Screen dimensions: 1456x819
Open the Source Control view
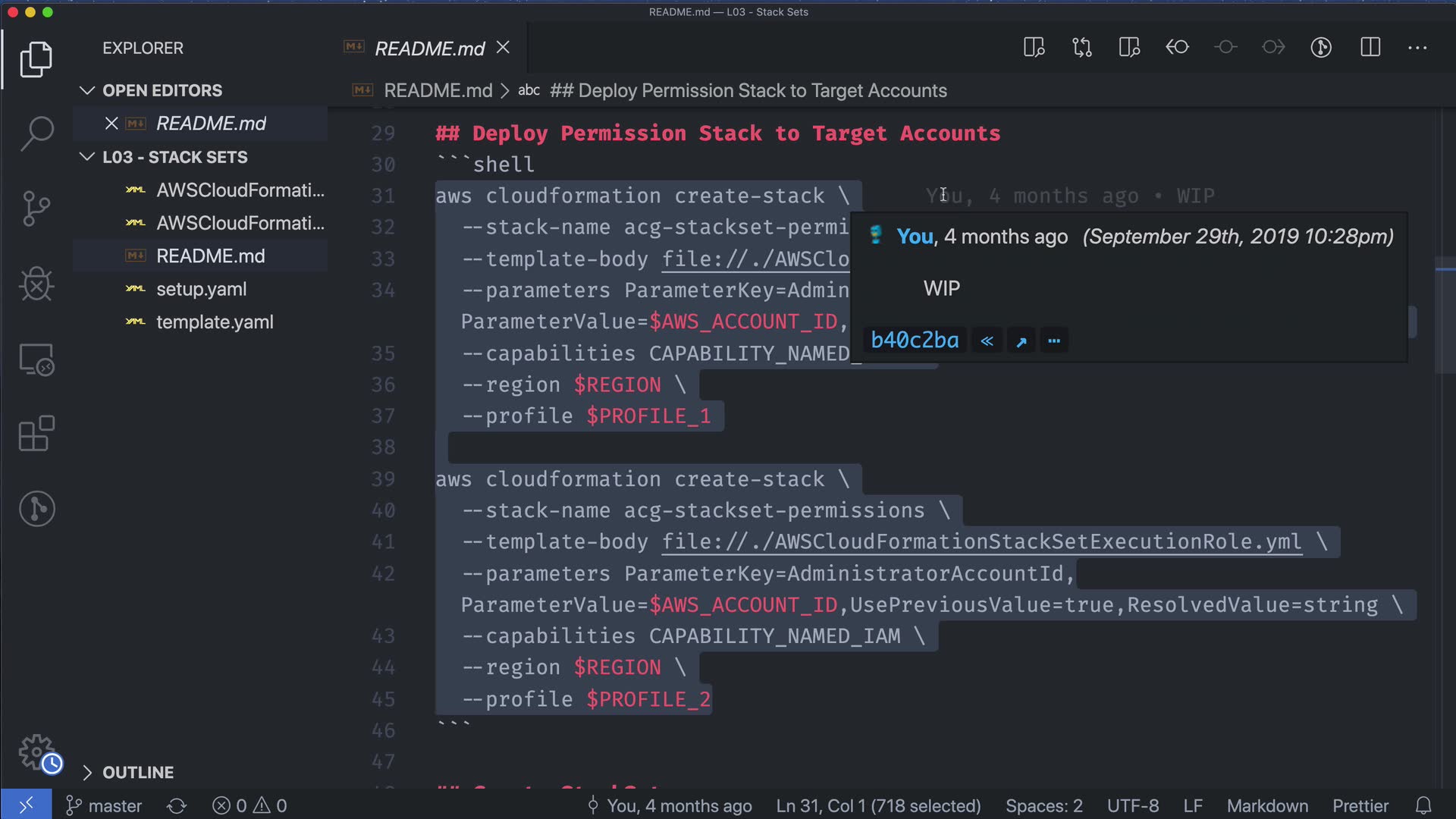pos(36,209)
